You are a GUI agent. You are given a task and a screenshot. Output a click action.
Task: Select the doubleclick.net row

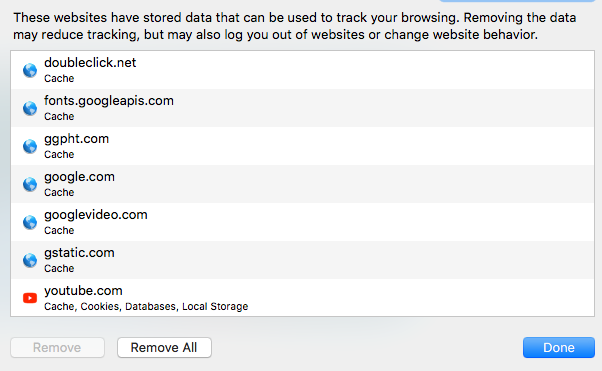303,70
